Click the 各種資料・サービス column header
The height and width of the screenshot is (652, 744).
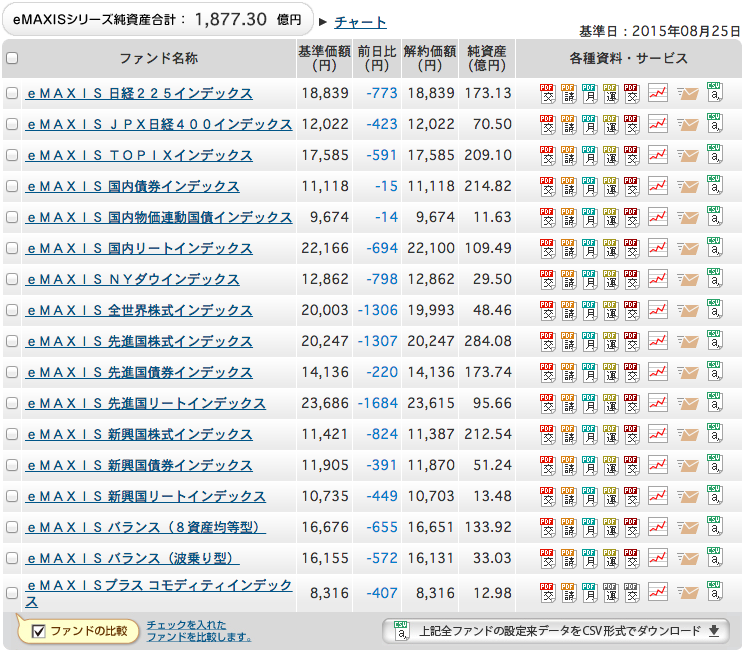(628, 58)
